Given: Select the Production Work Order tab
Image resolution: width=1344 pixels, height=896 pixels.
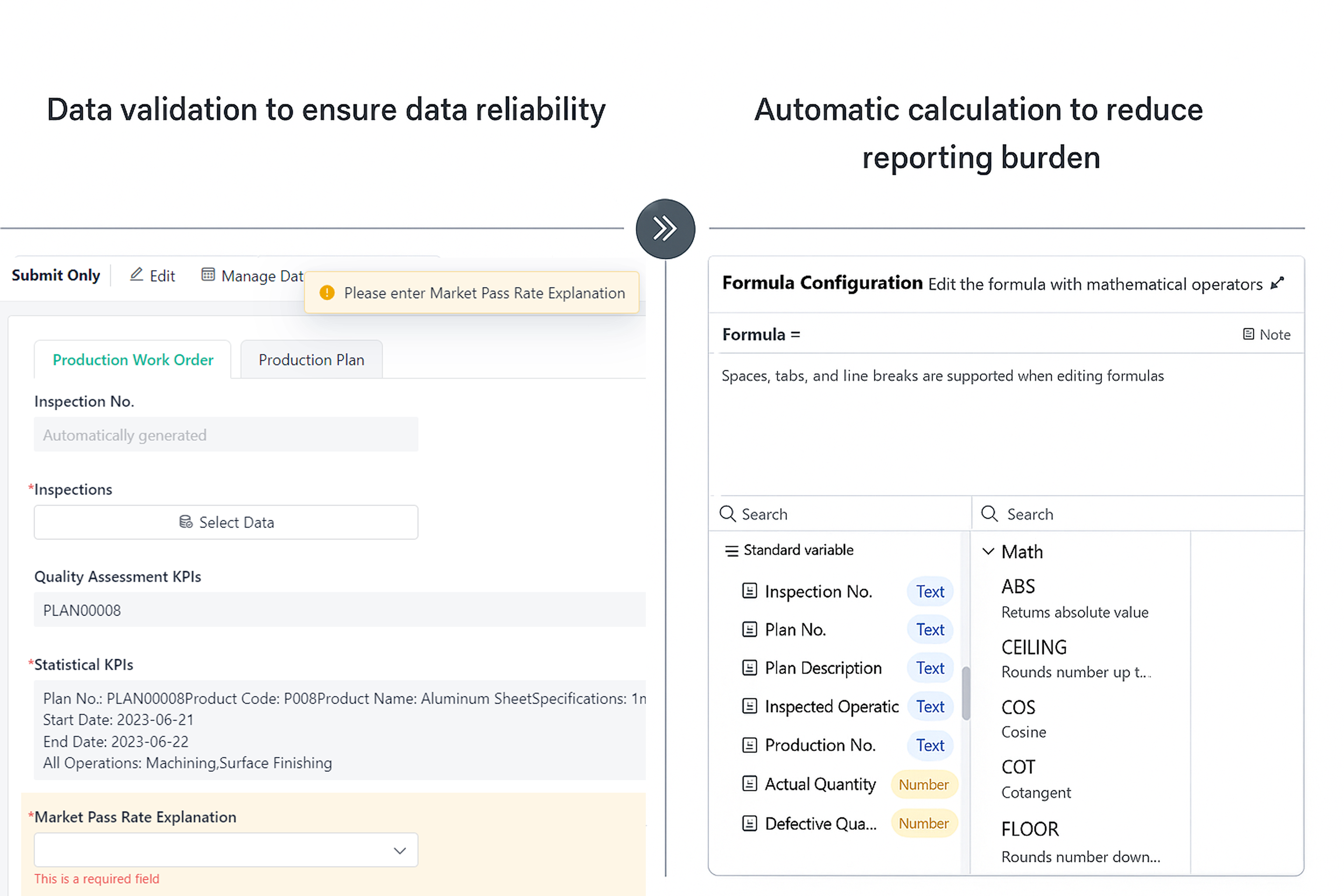Looking at the screenshot, I should (x=133, y=360).
